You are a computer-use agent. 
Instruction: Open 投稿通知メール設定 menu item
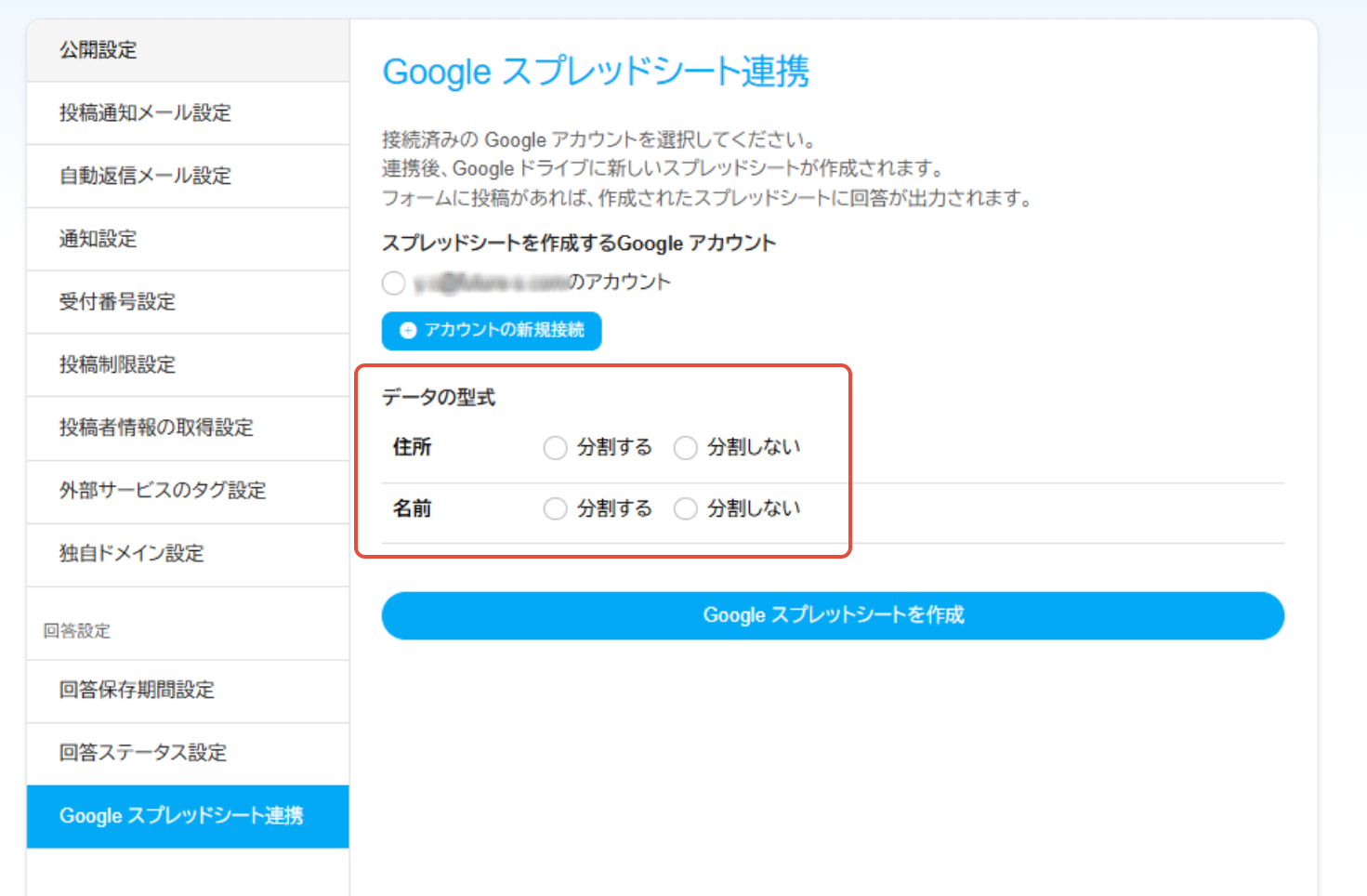pos(188,112)
